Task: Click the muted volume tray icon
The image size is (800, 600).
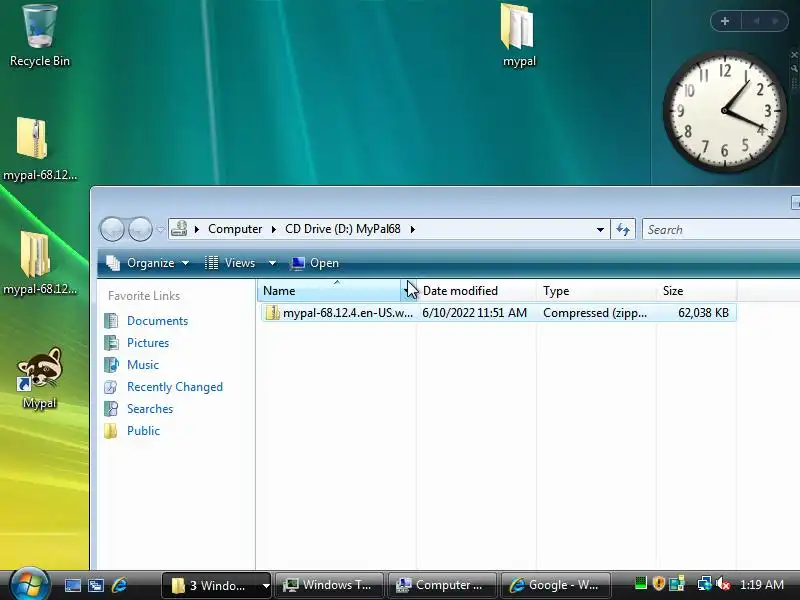Action: pos(722,584)
